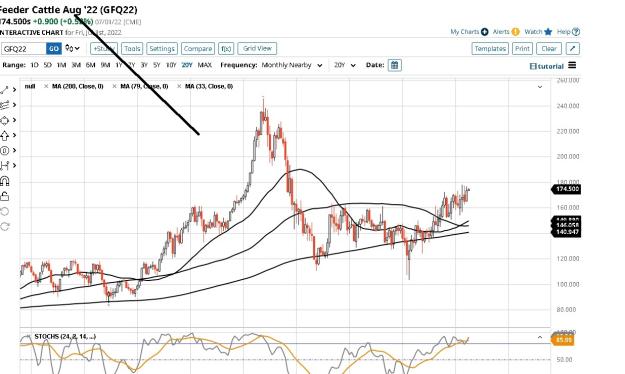The width and height of the screenshot is (625, 374).
Task: Toggle the lock drawings icon
Action: tap(4, 196)
